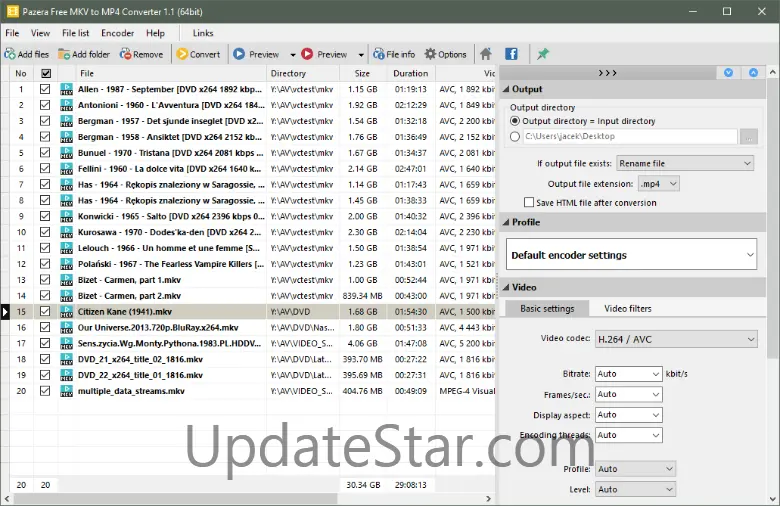Click the Pazera app icon in title bar
780x506 pixels.
click(x=12, y=11)
